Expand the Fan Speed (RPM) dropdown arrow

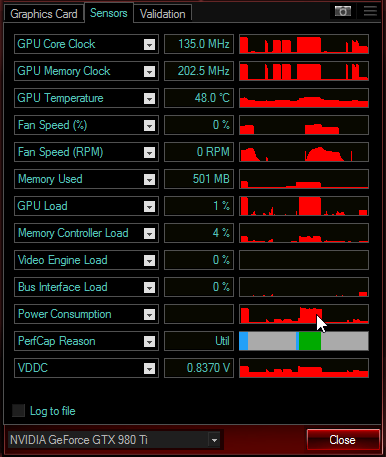tap(149, 152)
